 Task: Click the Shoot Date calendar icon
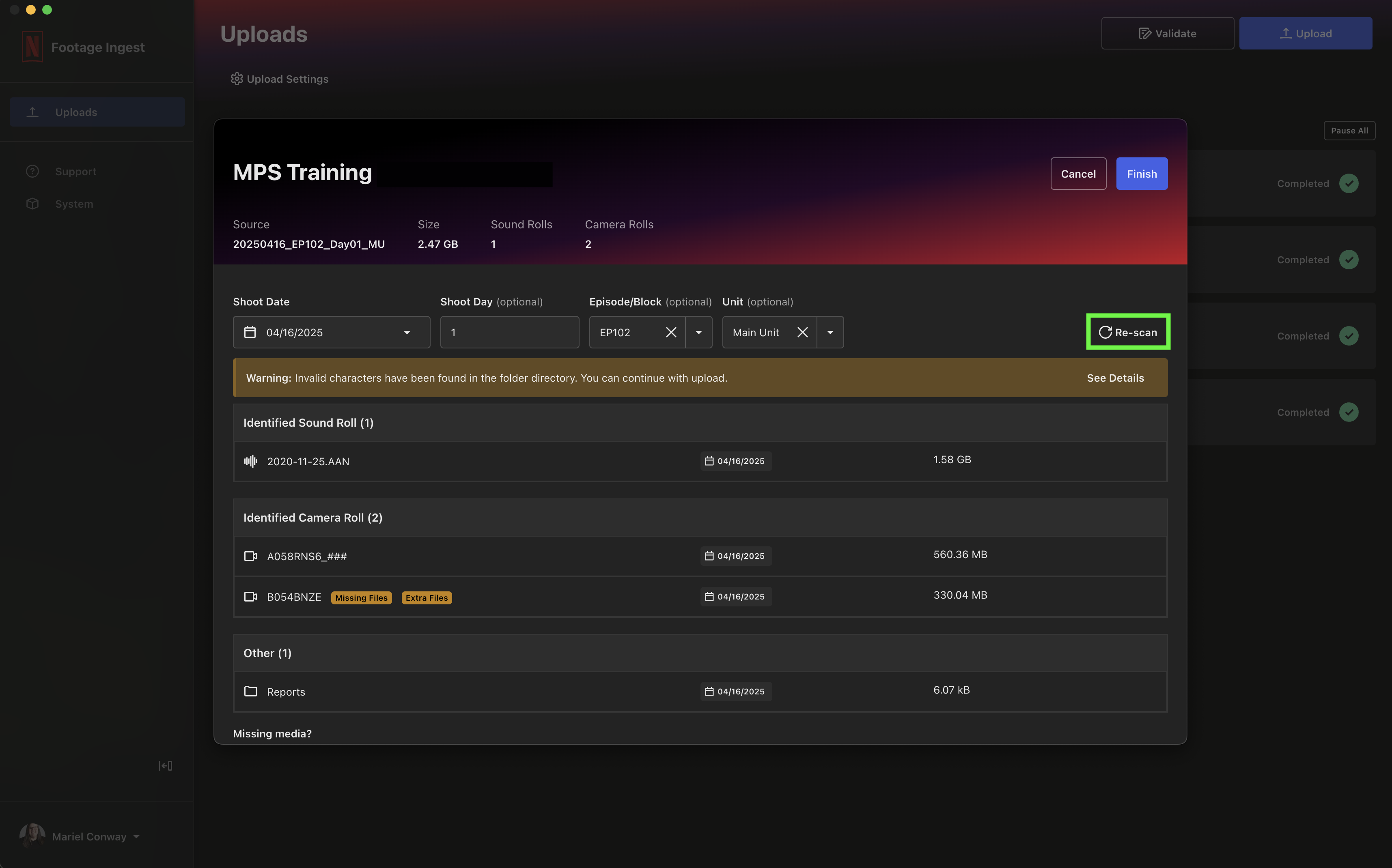pyautogui.click(x=250, y=332)
